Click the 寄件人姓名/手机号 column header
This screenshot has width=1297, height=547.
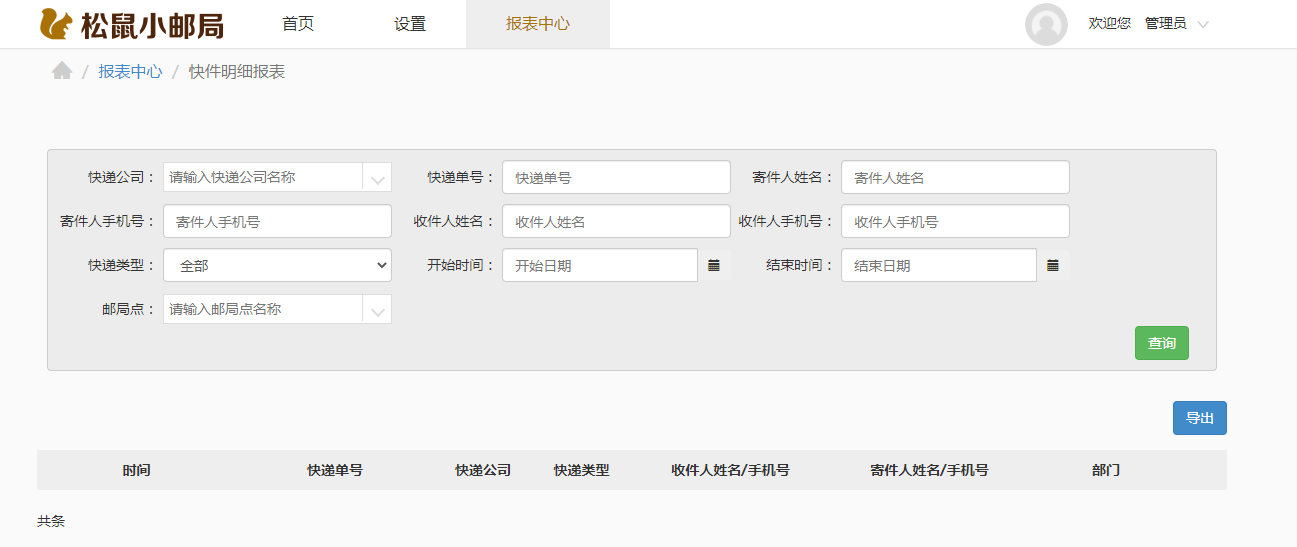coord(930,470)
